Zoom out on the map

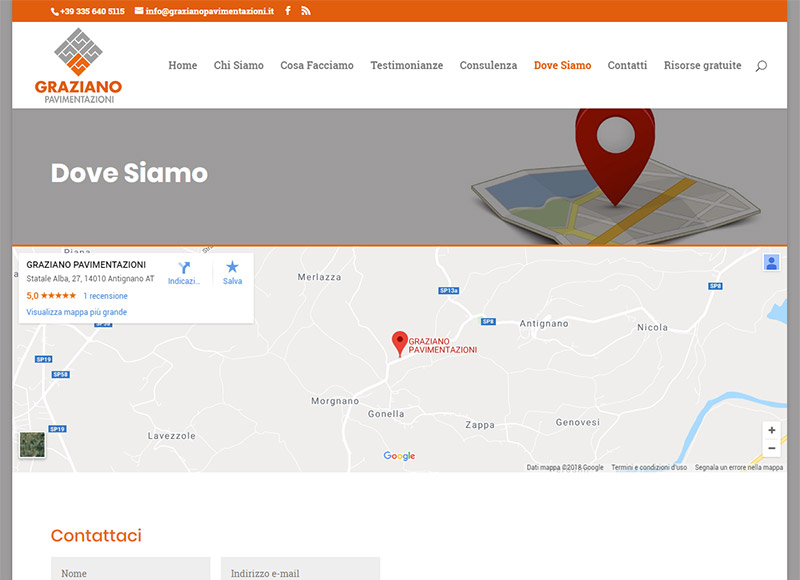point(771,448)
